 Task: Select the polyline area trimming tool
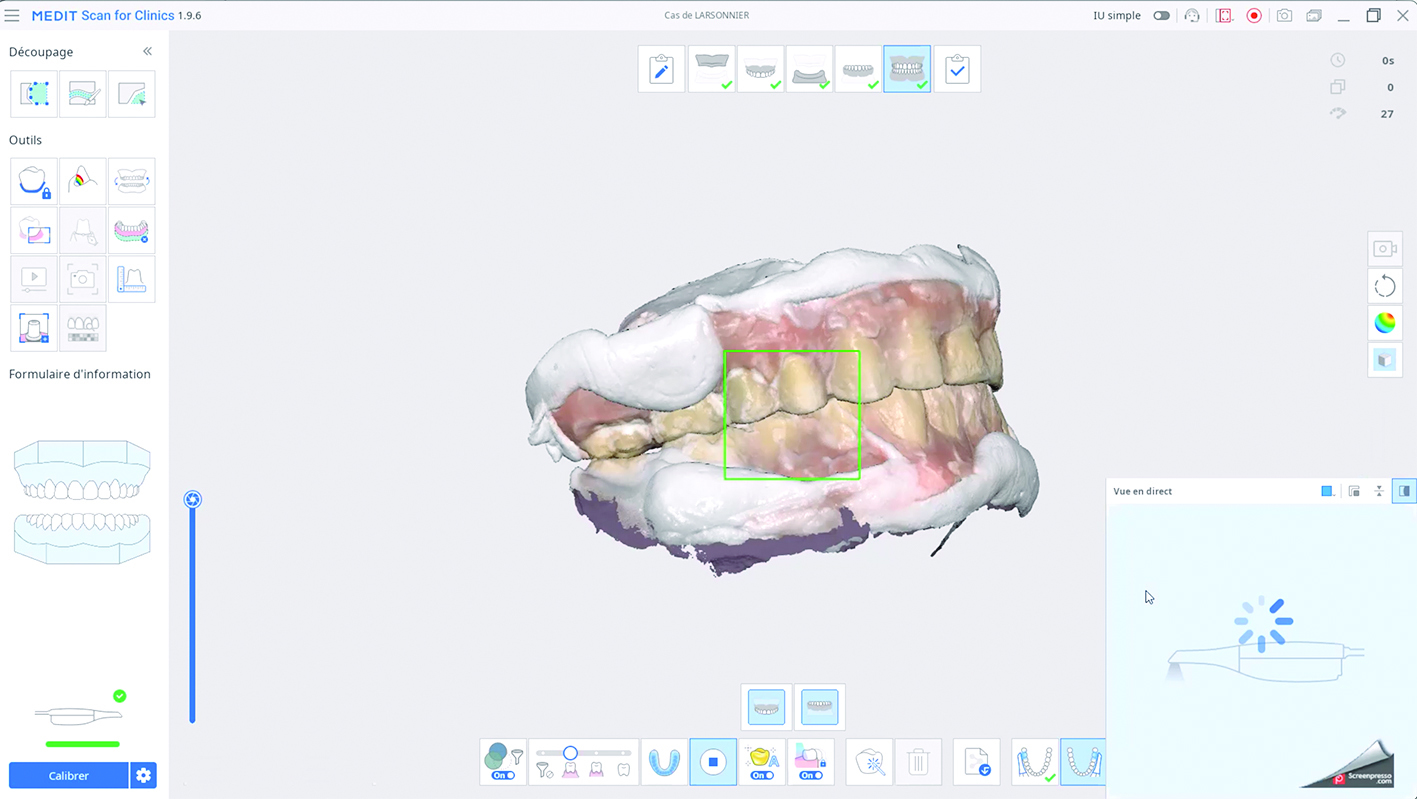(x=33, y=94)
